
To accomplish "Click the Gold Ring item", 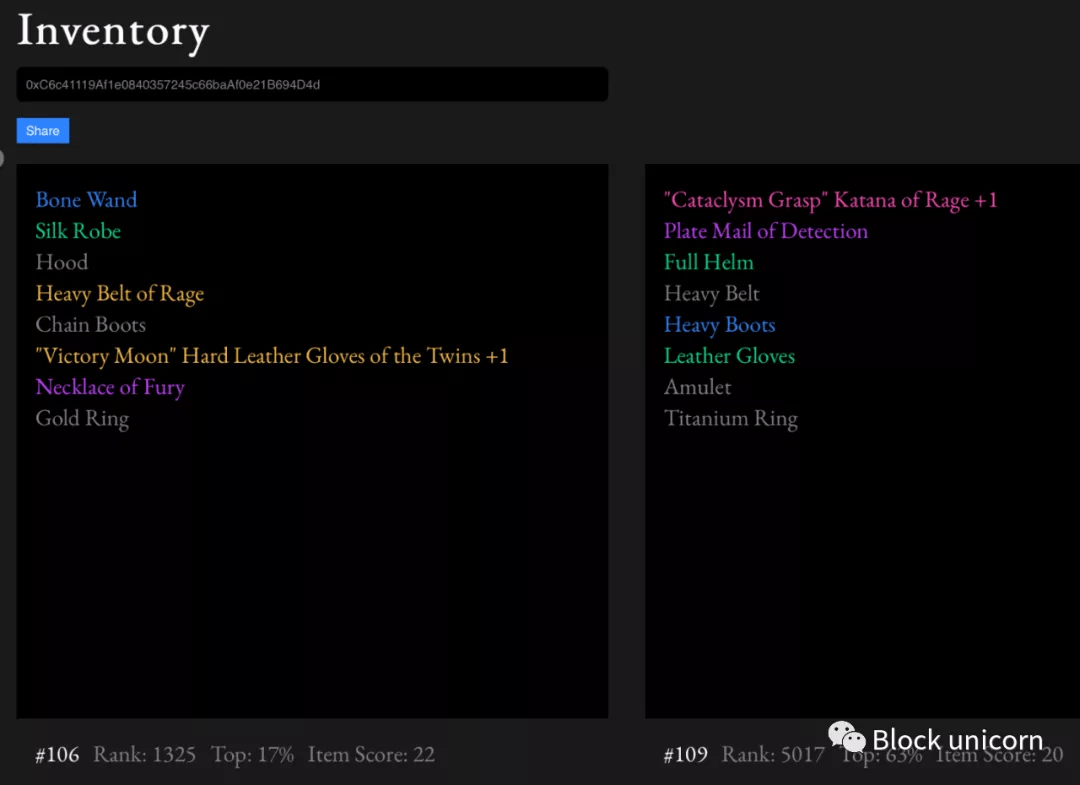I will [82, 418].
